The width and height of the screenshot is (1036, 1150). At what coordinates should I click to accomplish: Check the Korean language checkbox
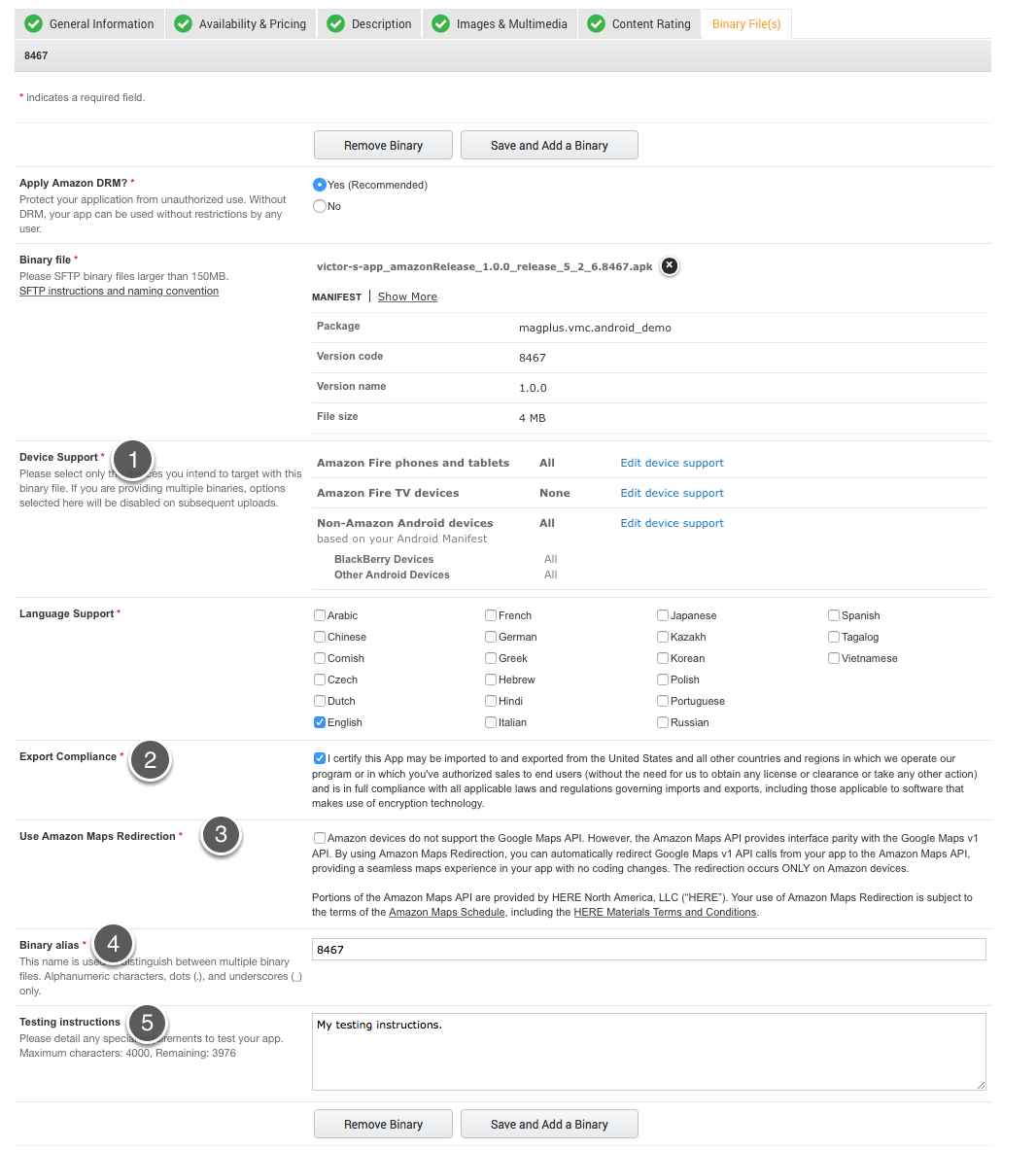pos(663,658)
